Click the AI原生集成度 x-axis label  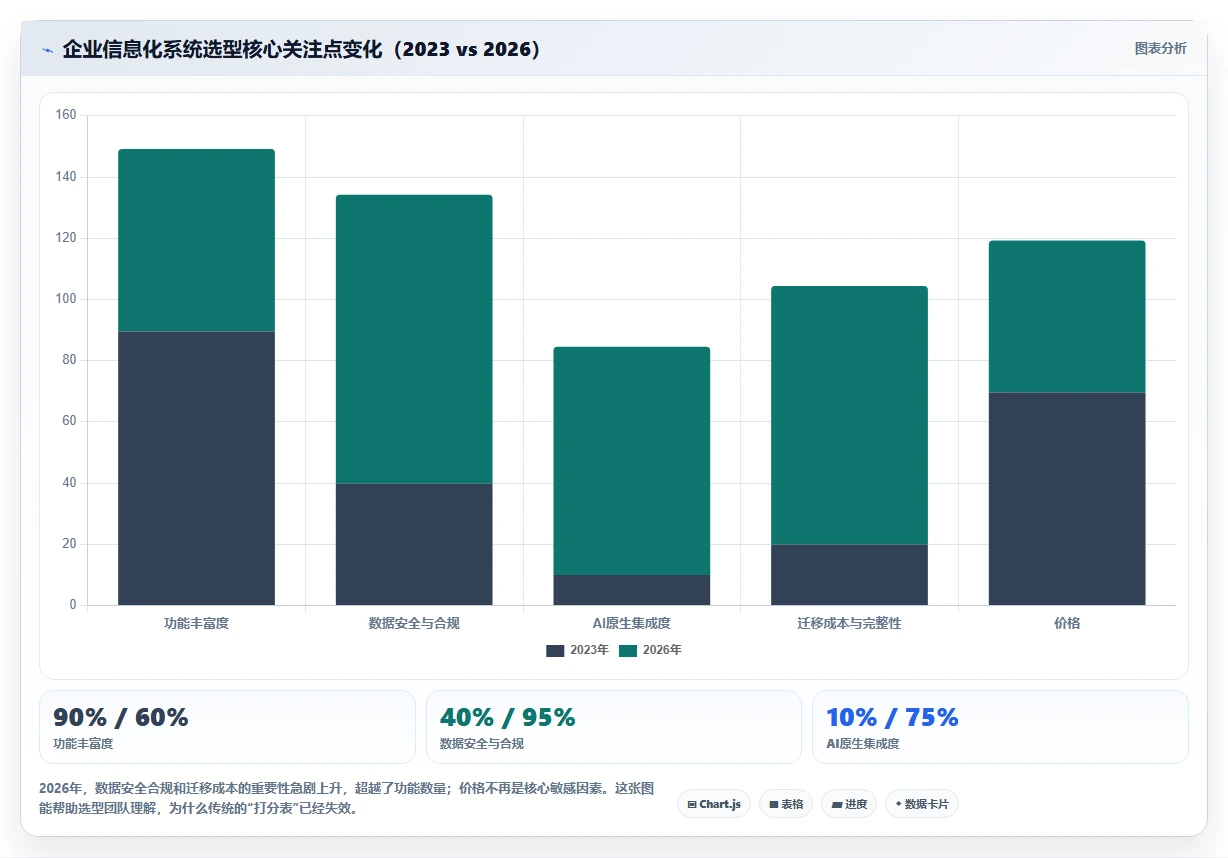point(632,623)
